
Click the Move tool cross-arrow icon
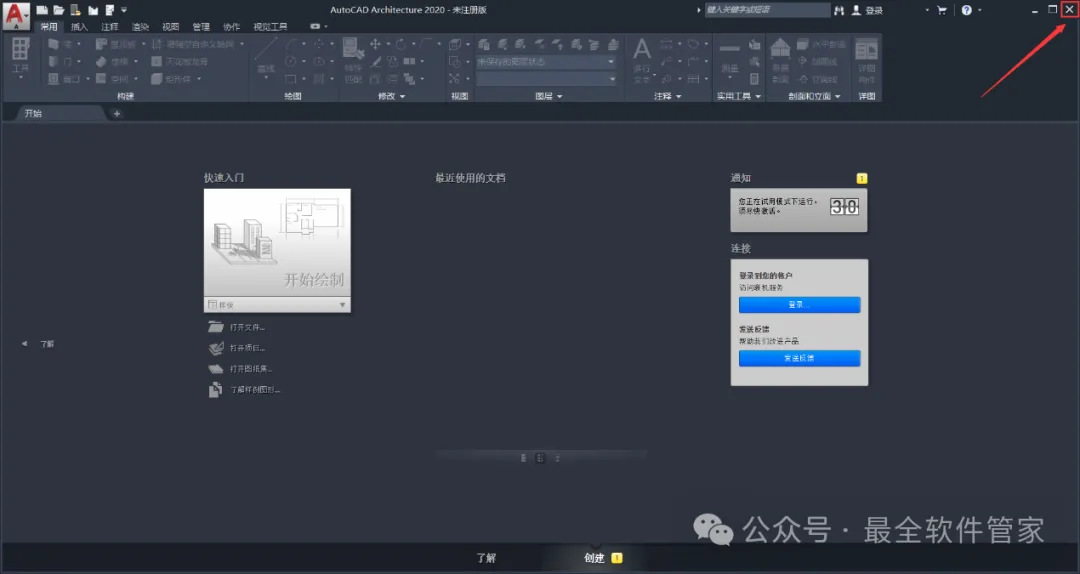point(375,44)
